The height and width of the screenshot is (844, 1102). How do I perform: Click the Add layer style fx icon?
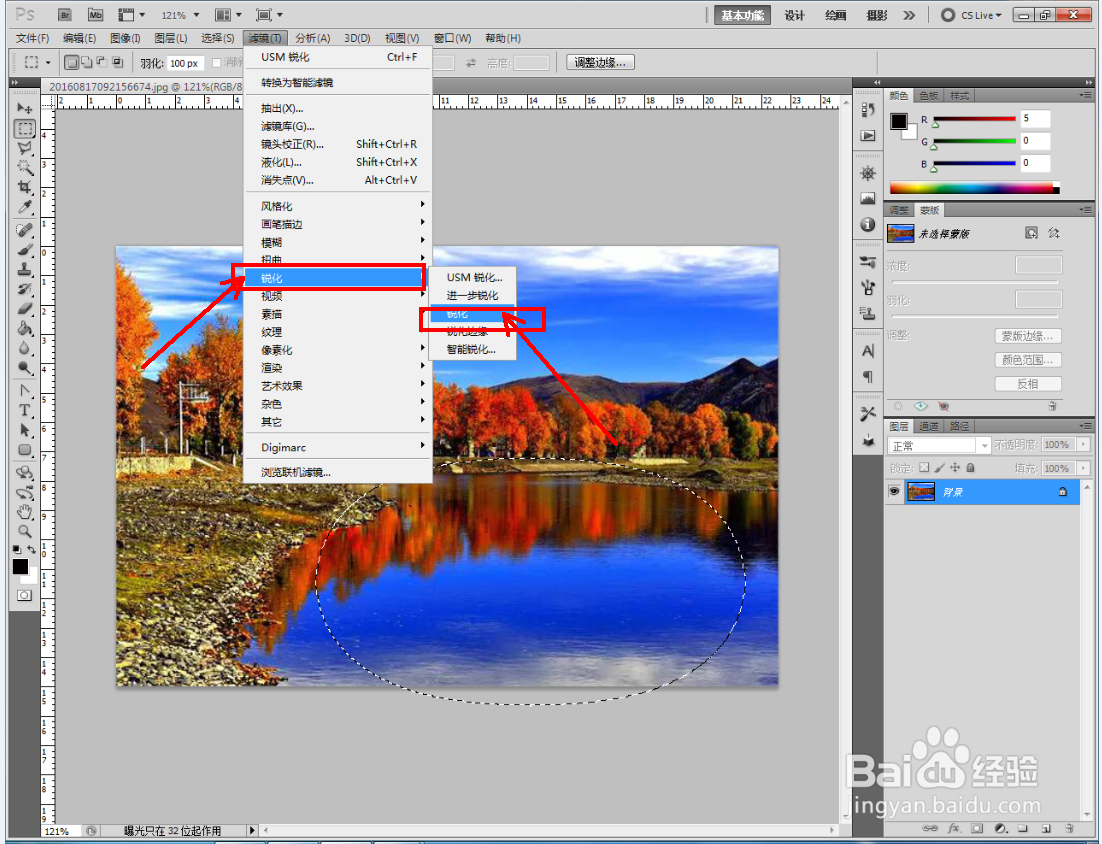[954, 828]
